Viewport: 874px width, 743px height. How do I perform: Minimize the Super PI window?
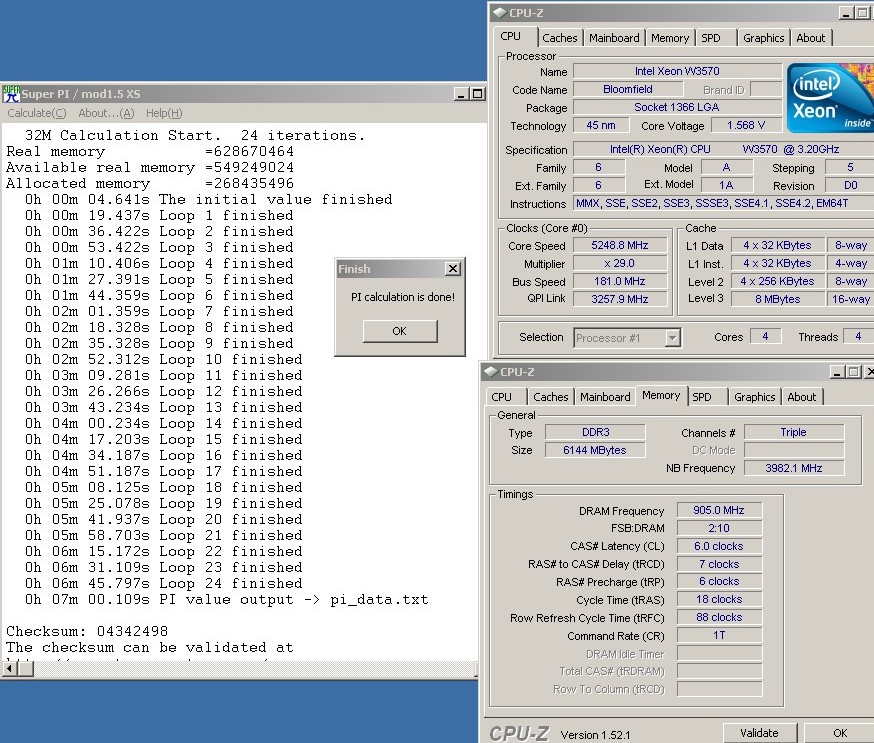(460, 94)
